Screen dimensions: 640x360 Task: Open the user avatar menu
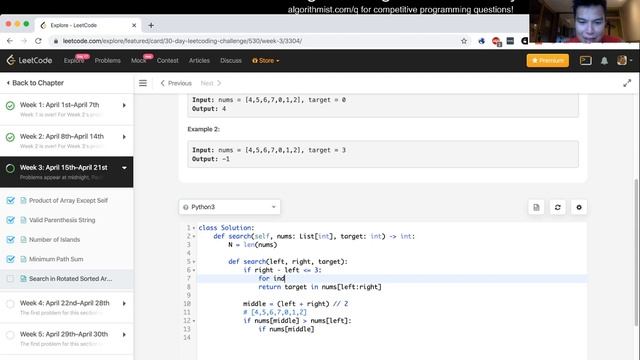click(624, 60)
